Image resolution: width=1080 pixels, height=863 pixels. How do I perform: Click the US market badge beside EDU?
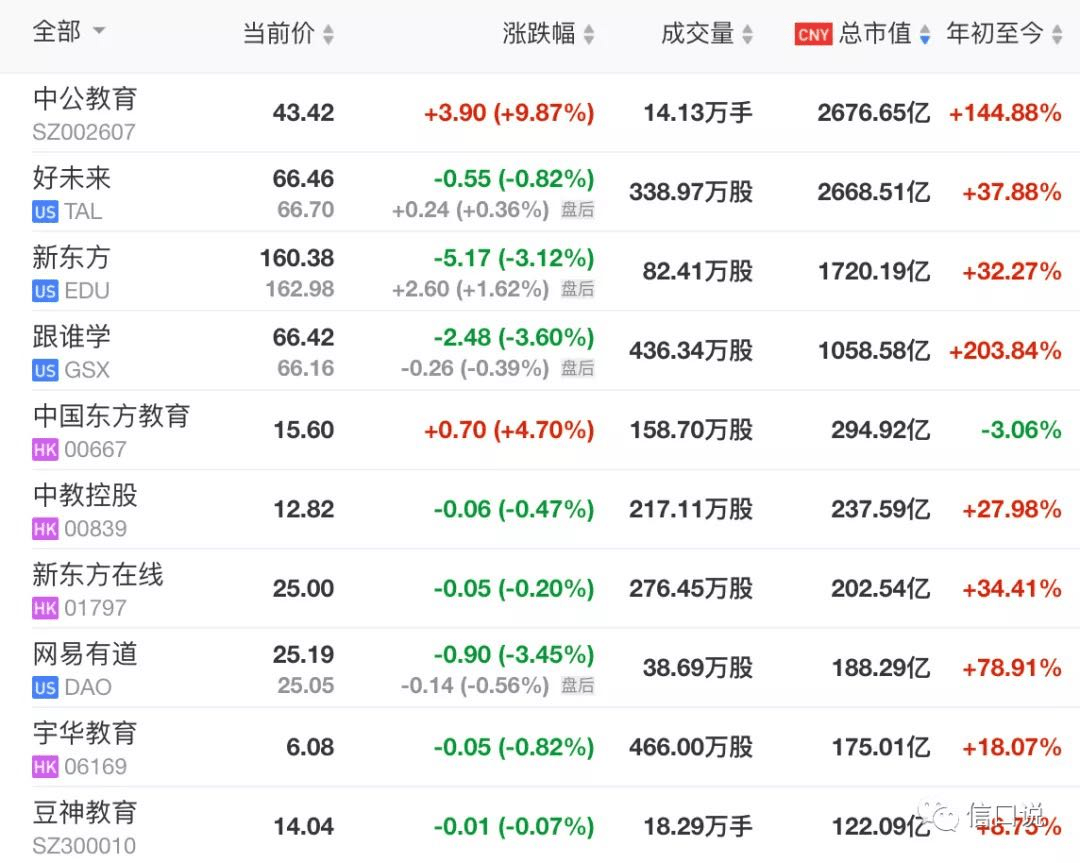pyautogui.click(x=44, y=291)
